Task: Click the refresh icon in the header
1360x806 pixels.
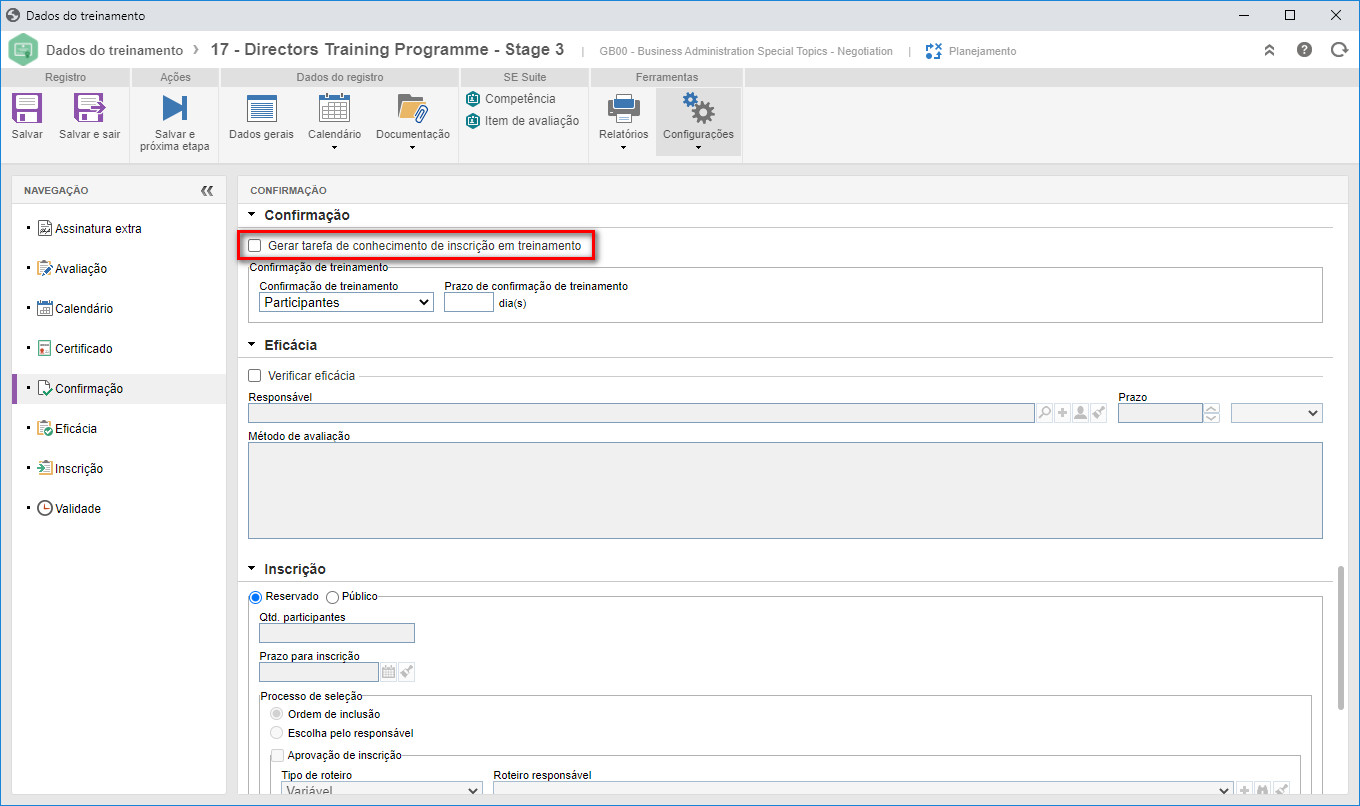Action: tap(1338, 49)
